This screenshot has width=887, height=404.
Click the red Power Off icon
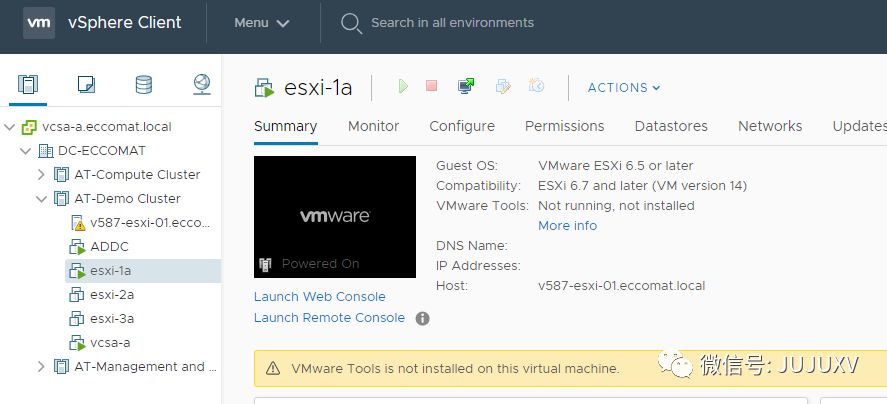pos(432,87)
